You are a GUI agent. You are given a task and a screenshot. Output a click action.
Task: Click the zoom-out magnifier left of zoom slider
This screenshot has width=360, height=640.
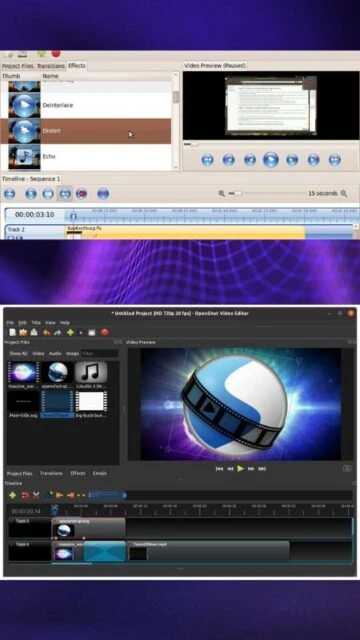coord(221,193)
